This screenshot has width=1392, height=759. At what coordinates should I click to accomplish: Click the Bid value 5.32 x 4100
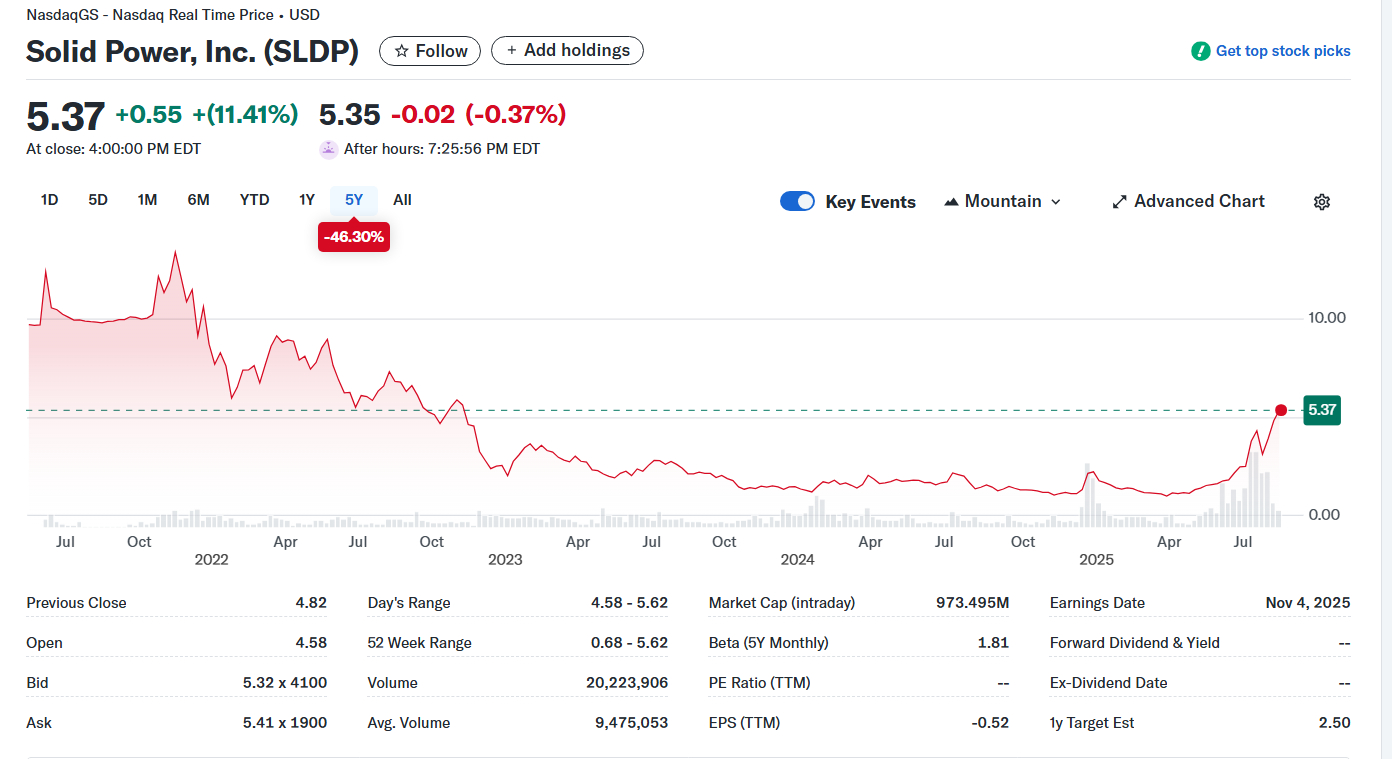[x=285, y=683]
